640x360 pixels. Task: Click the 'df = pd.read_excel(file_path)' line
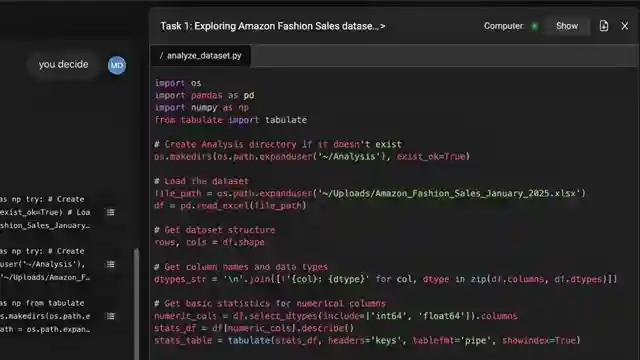(x=230, y=206)
